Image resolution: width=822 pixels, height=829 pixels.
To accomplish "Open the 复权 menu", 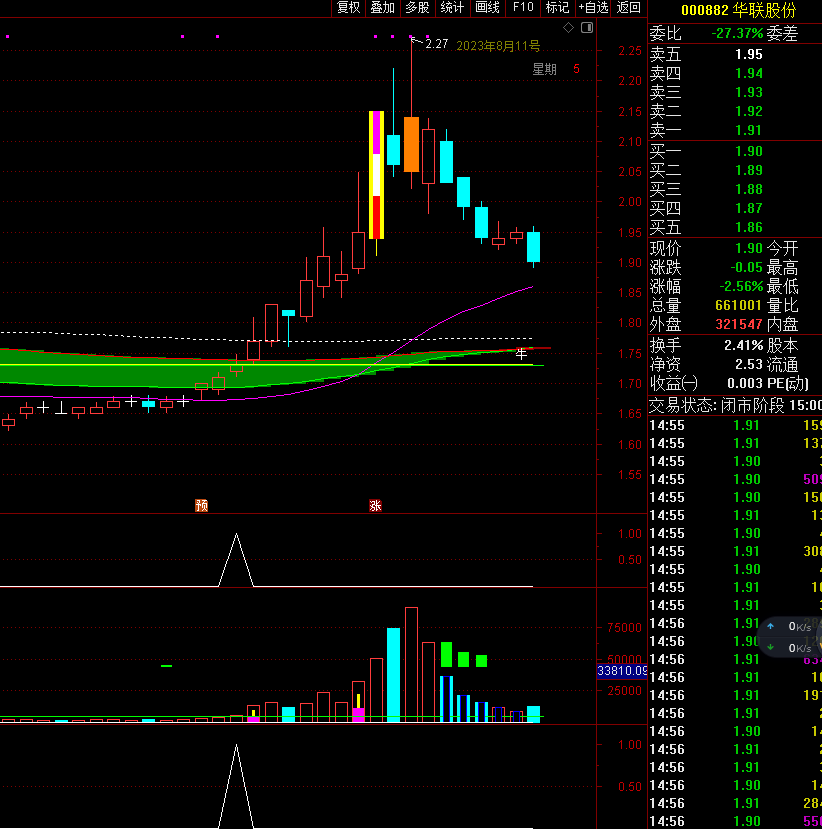I will coord(348,7).
